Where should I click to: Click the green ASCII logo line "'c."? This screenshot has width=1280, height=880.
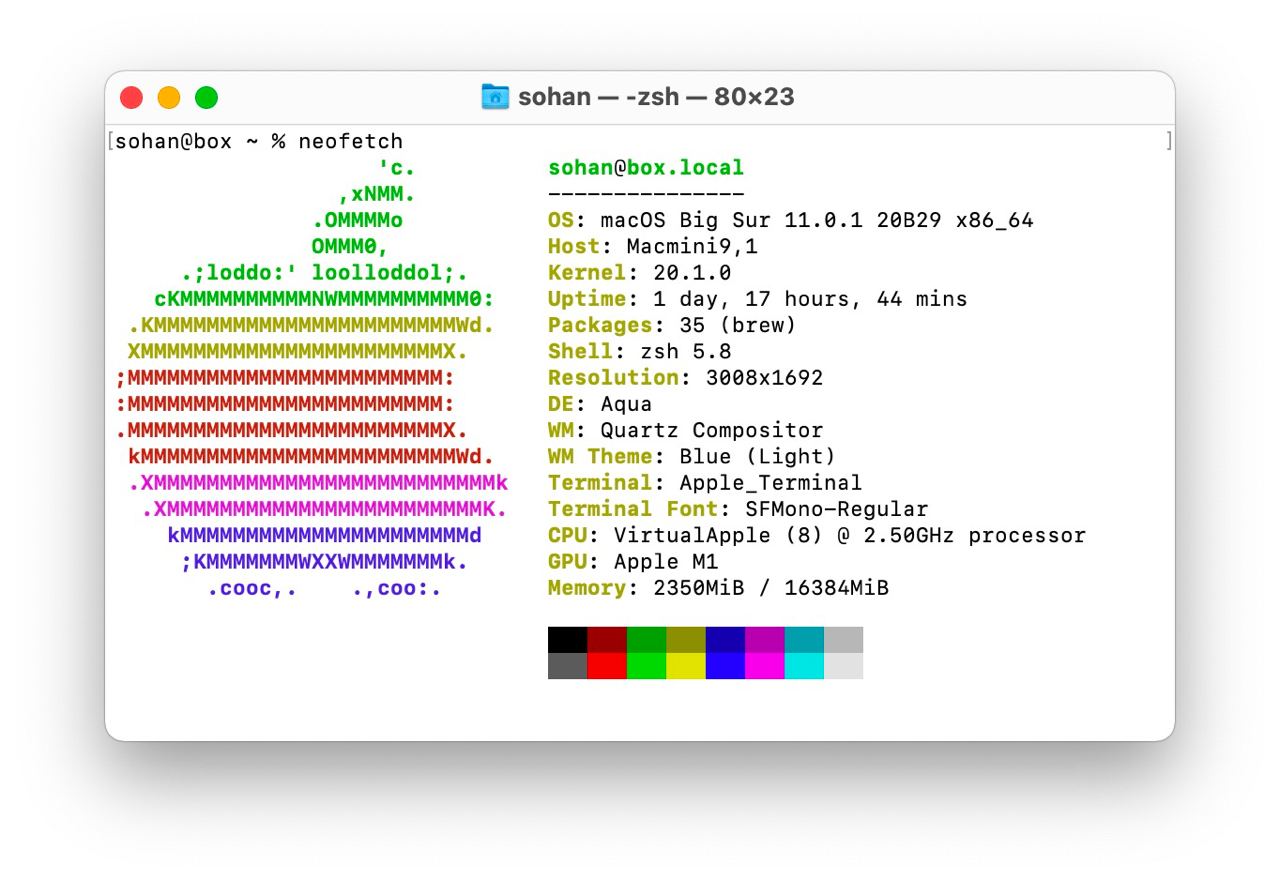[x=396, y=168]
